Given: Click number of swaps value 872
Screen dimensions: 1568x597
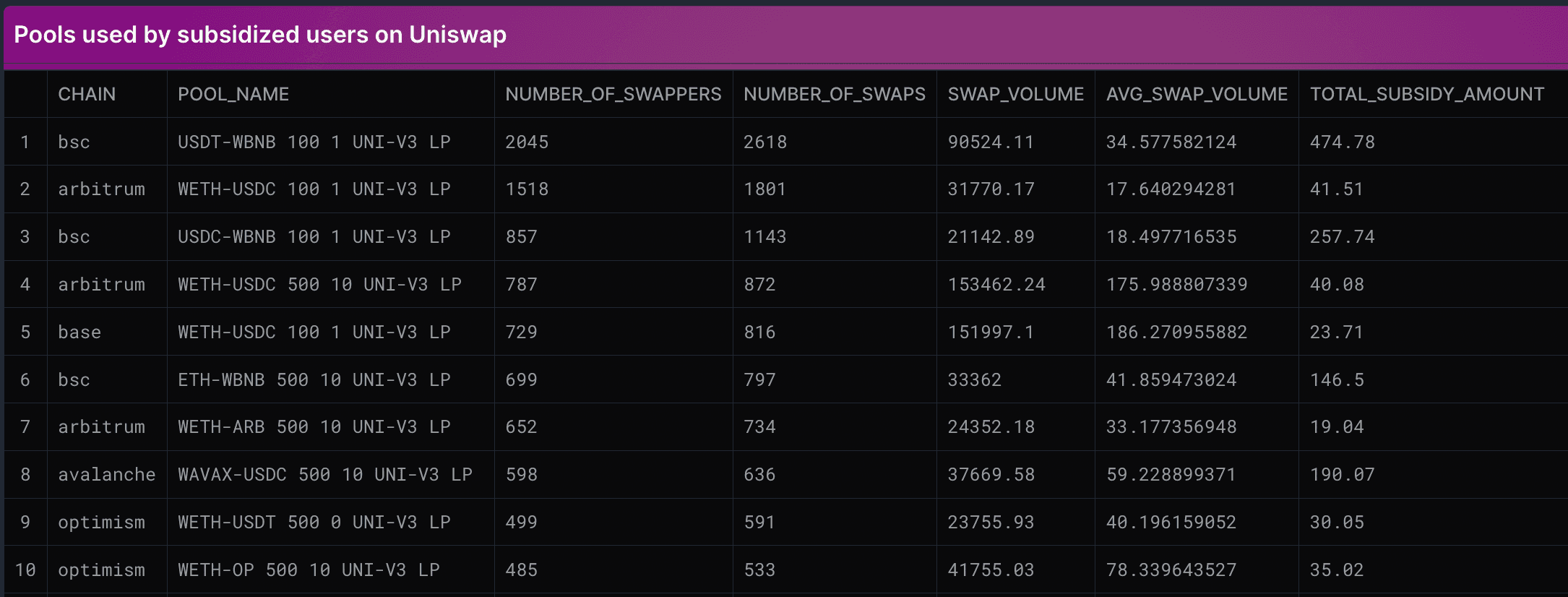Looking at the screenshot, I should click(759, 284).
